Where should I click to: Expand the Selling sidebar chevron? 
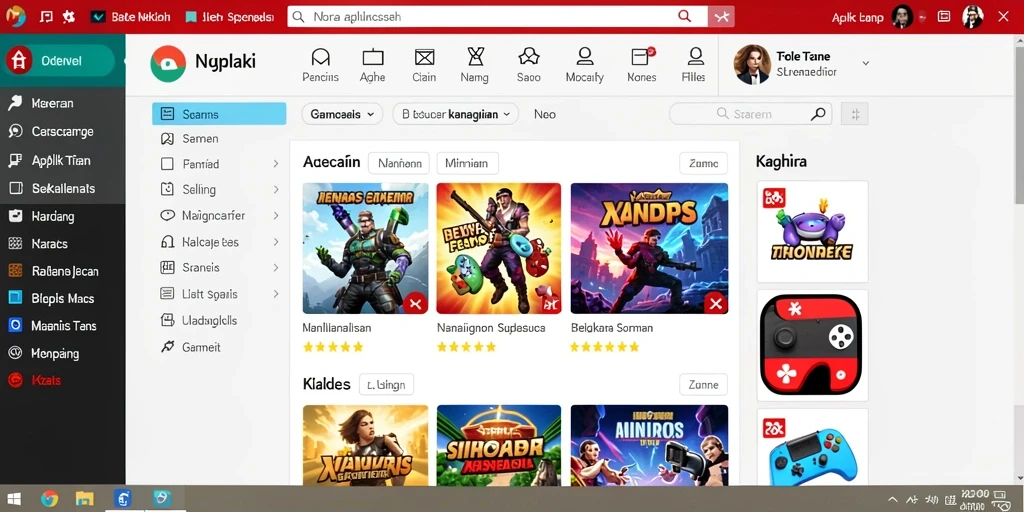pyautogui.click(x=276, y=189)
